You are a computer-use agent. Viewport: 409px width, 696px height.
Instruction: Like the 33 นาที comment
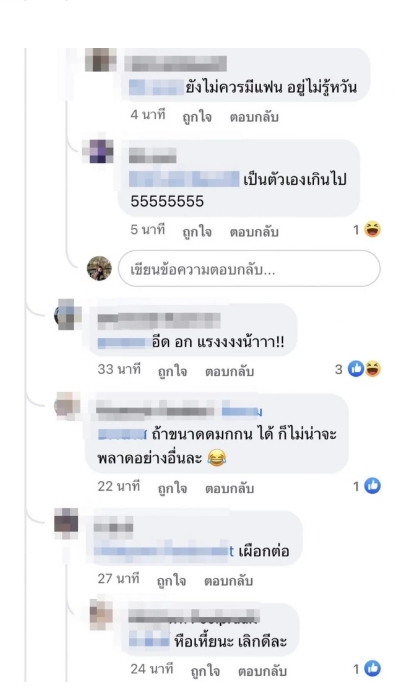click(x=172, y=371)
